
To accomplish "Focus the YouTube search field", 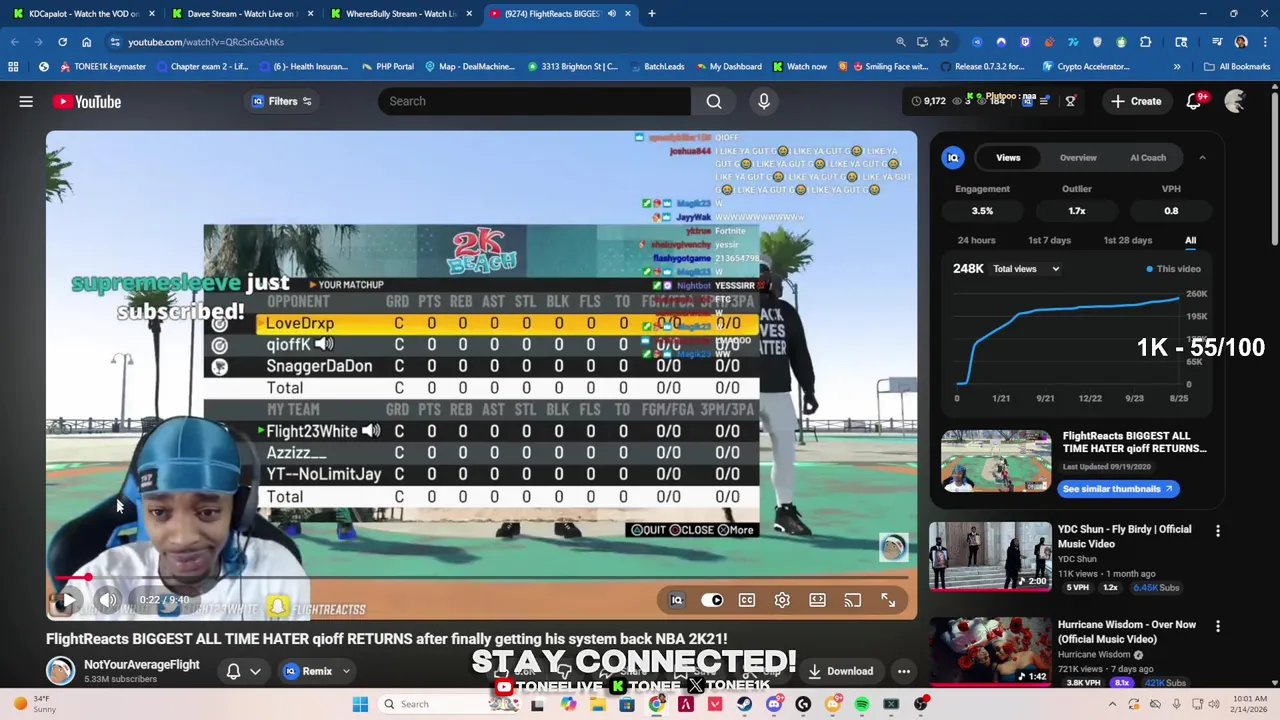I will tap(534, 101).
